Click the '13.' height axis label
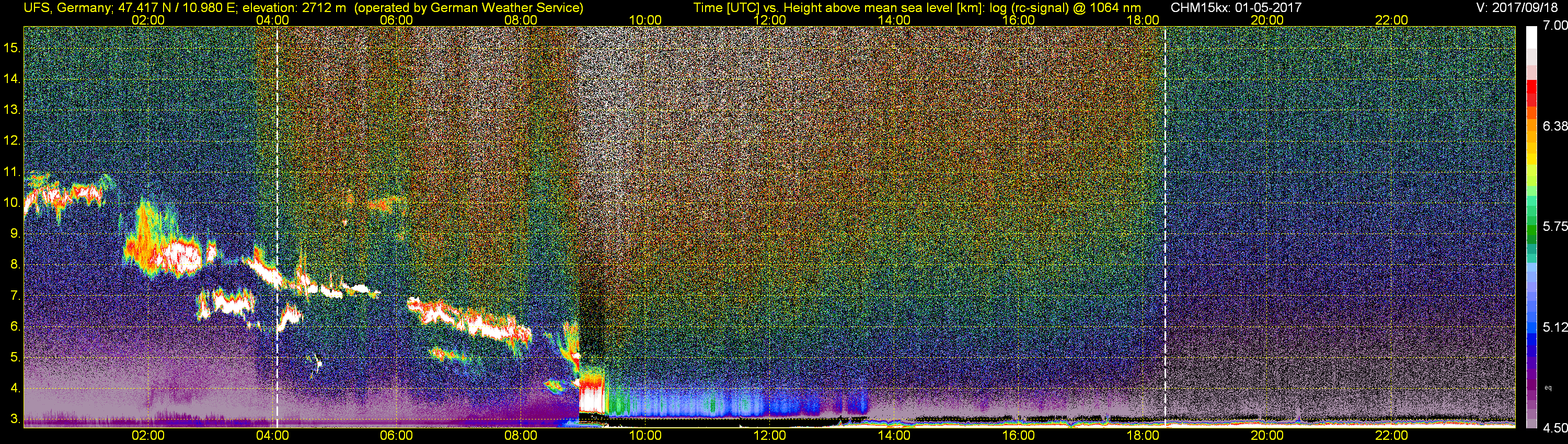This screenshot has width=1568, height=444. (x=12, y=110)
